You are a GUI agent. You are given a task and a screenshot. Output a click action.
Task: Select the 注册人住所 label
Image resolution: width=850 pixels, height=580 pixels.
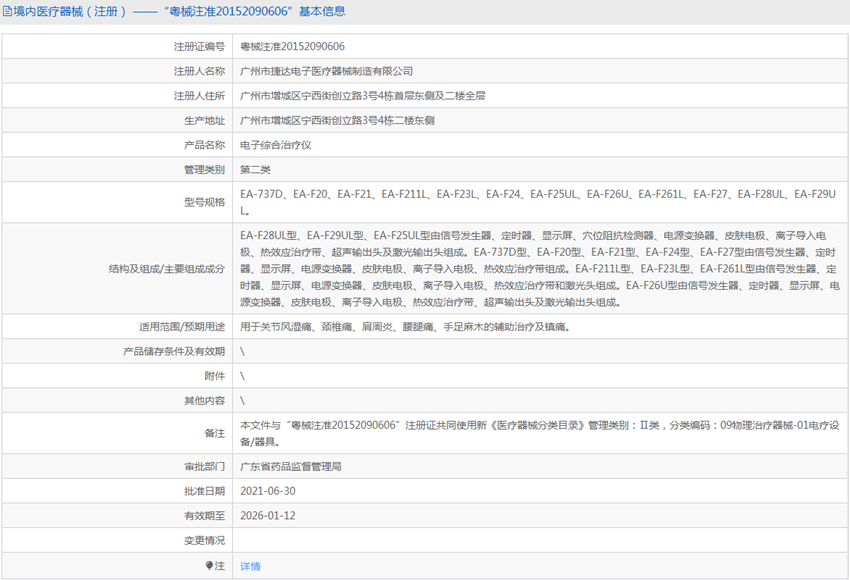tap(199, 96)
